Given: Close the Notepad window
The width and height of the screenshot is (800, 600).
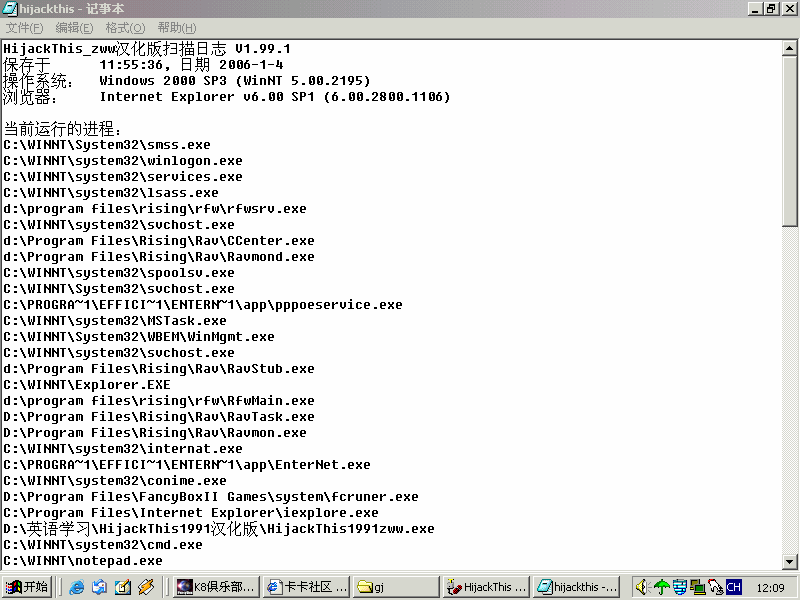Looking at the screenshot, I should tap(788, 9).
